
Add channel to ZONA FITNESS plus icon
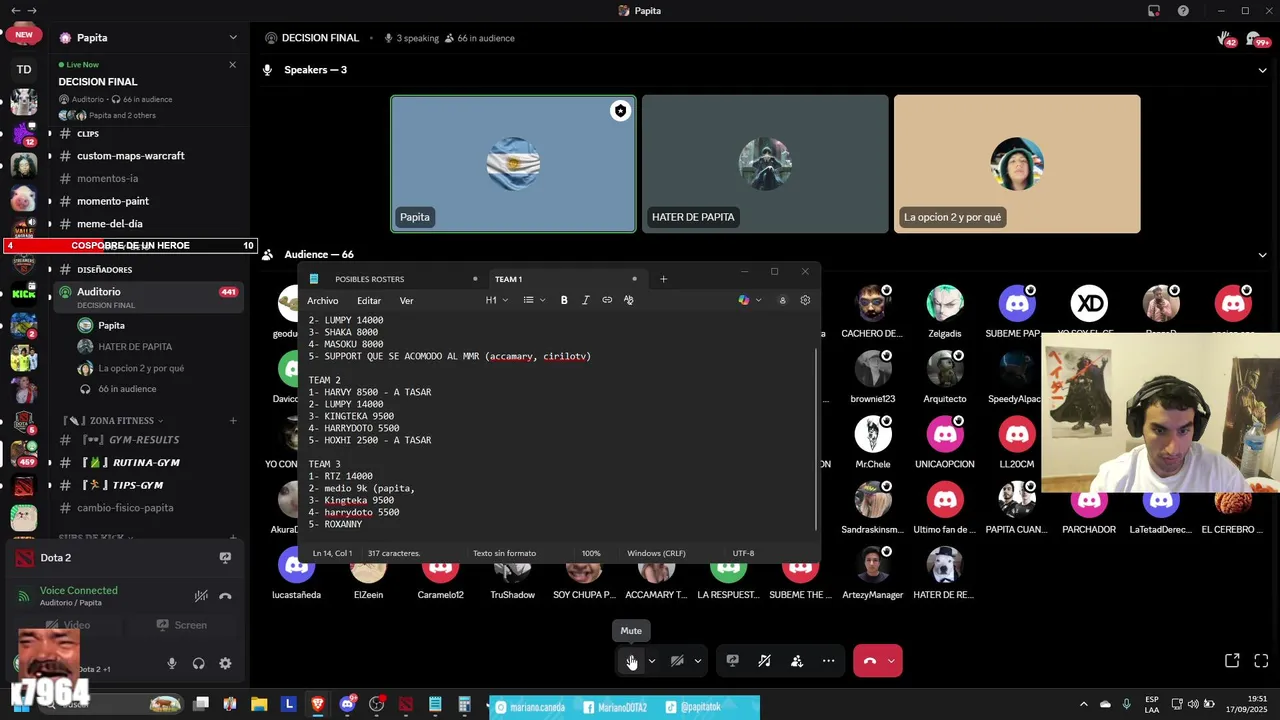tap(233, 421)
